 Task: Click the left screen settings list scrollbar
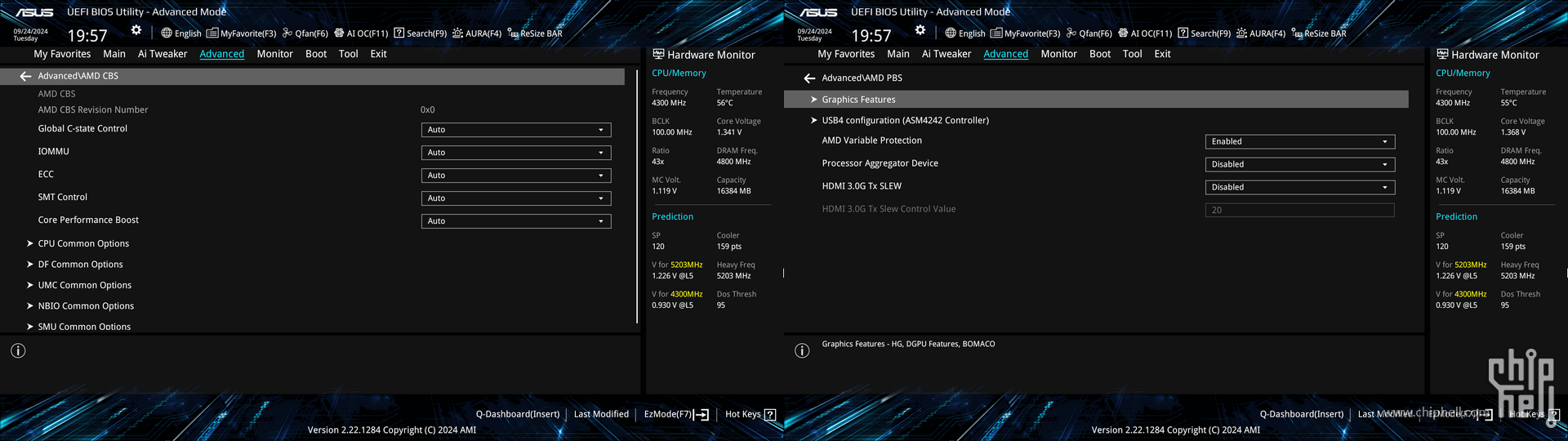pyautogui.click(x=637, y=196)
